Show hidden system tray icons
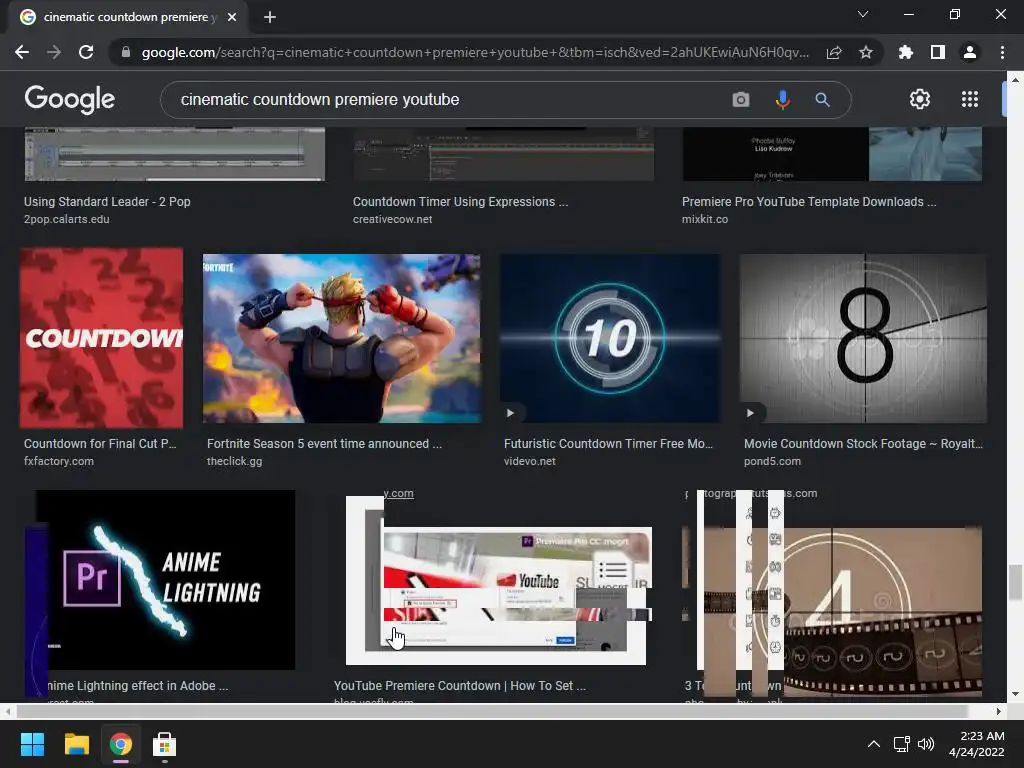Image resolution: width=1024 pixels, height=768 pixels. point(874,744)
